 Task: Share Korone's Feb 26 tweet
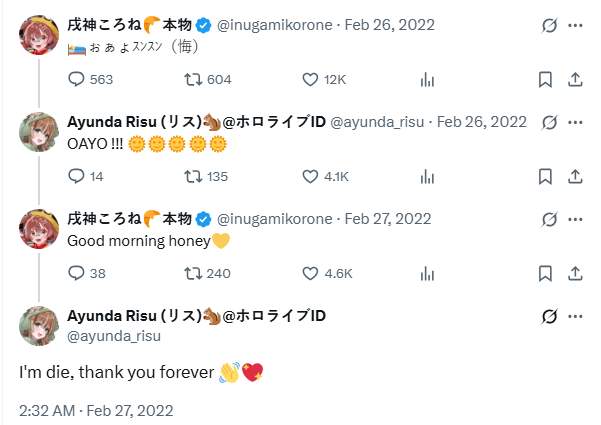pos(575,79)
